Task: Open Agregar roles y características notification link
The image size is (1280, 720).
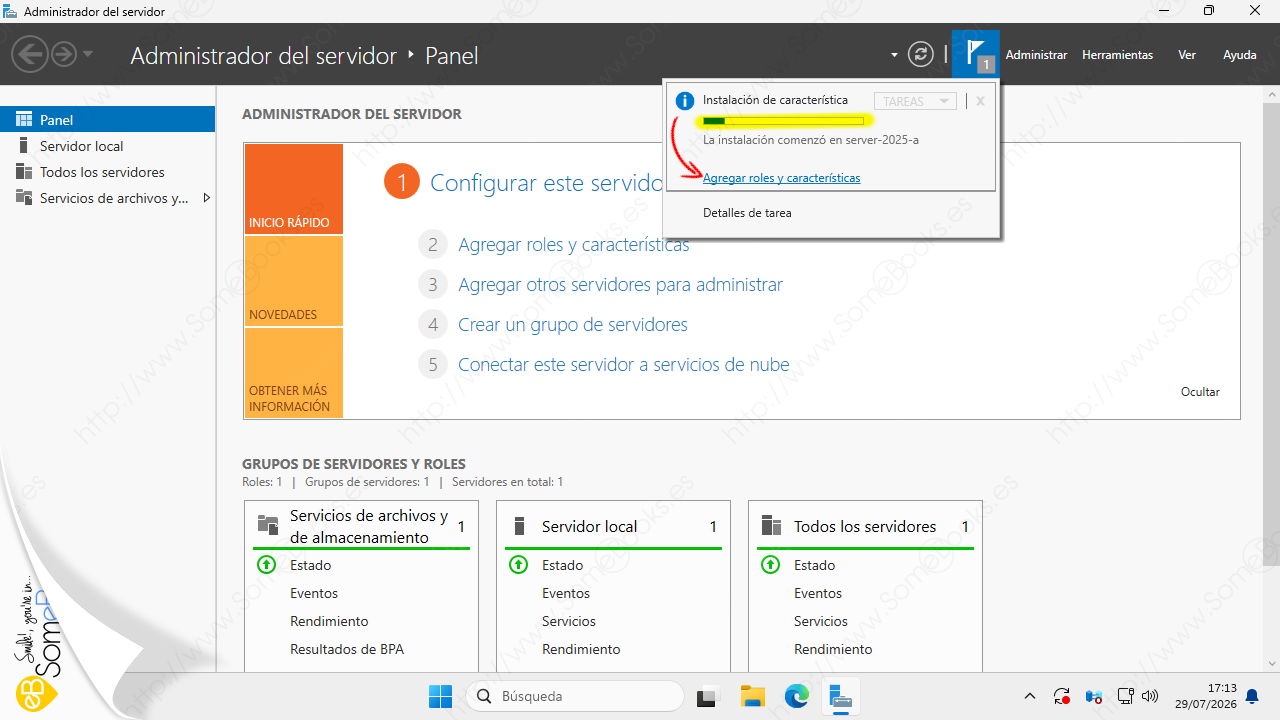Action: 781,178
